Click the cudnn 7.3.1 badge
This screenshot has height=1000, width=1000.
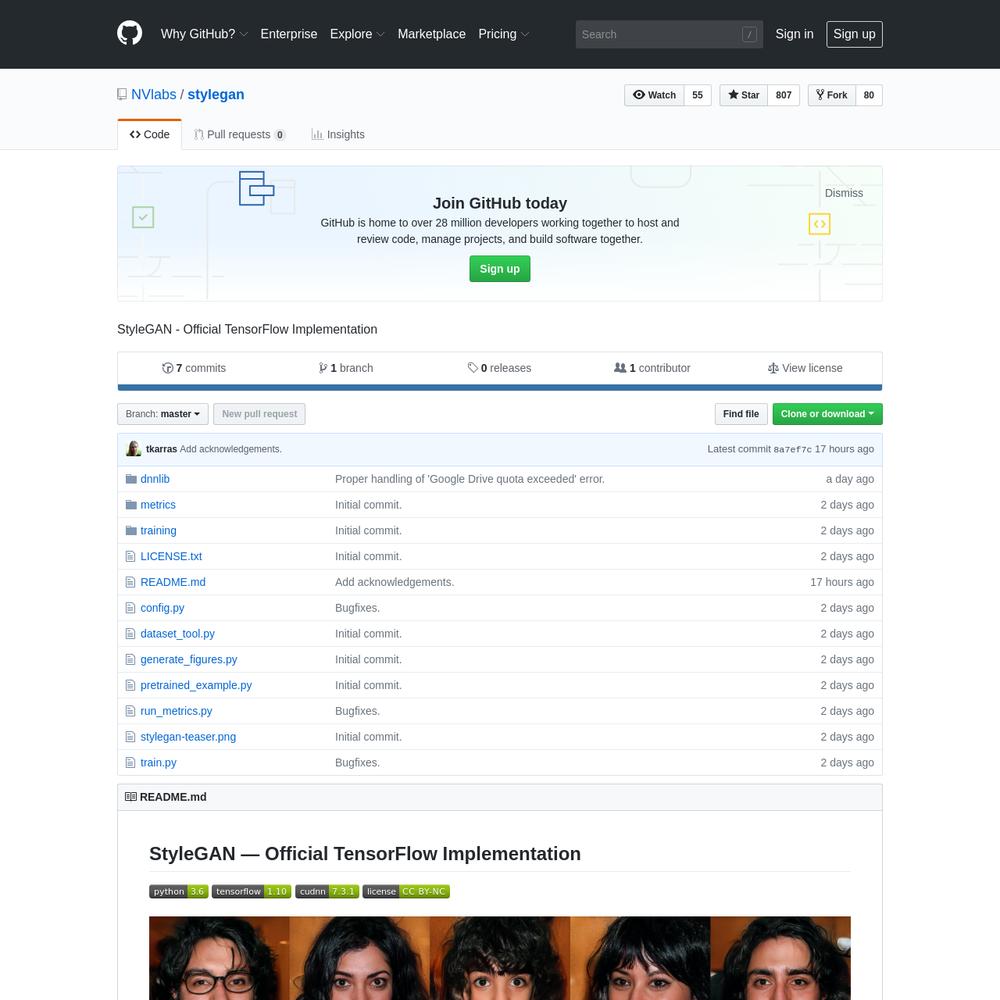click(x=327, y=891)
